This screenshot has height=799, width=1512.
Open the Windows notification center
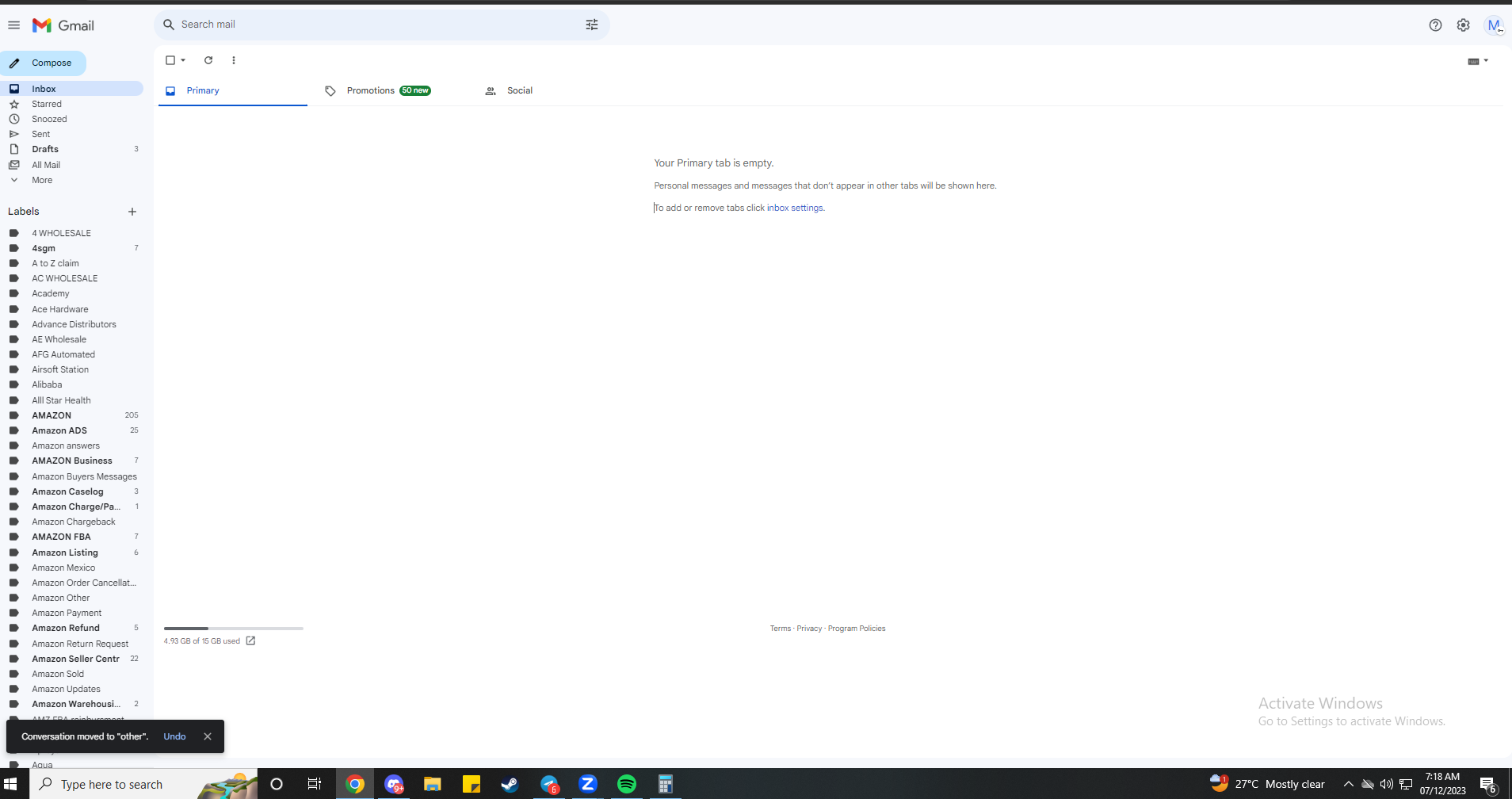click(1488, 784)
